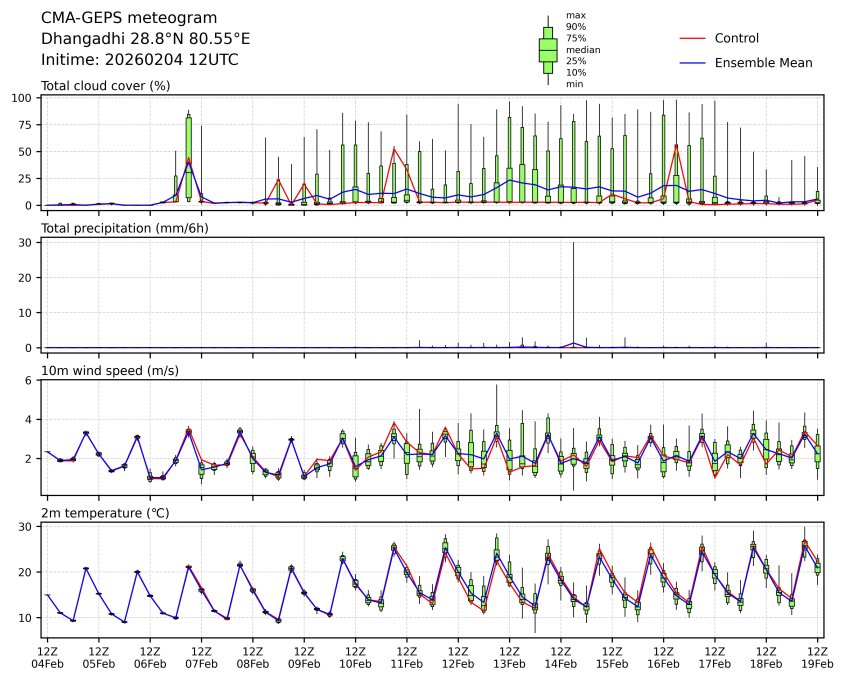
Task: Click the red Control legend line
Action: [x=693, y=38]
